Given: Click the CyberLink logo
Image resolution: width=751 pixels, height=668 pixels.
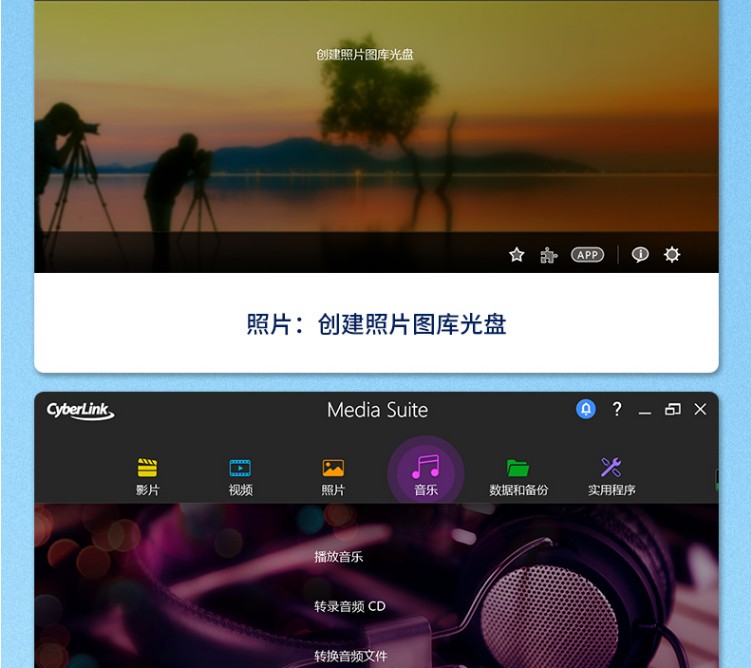Looking at the screenshot, I should [80, 411].
